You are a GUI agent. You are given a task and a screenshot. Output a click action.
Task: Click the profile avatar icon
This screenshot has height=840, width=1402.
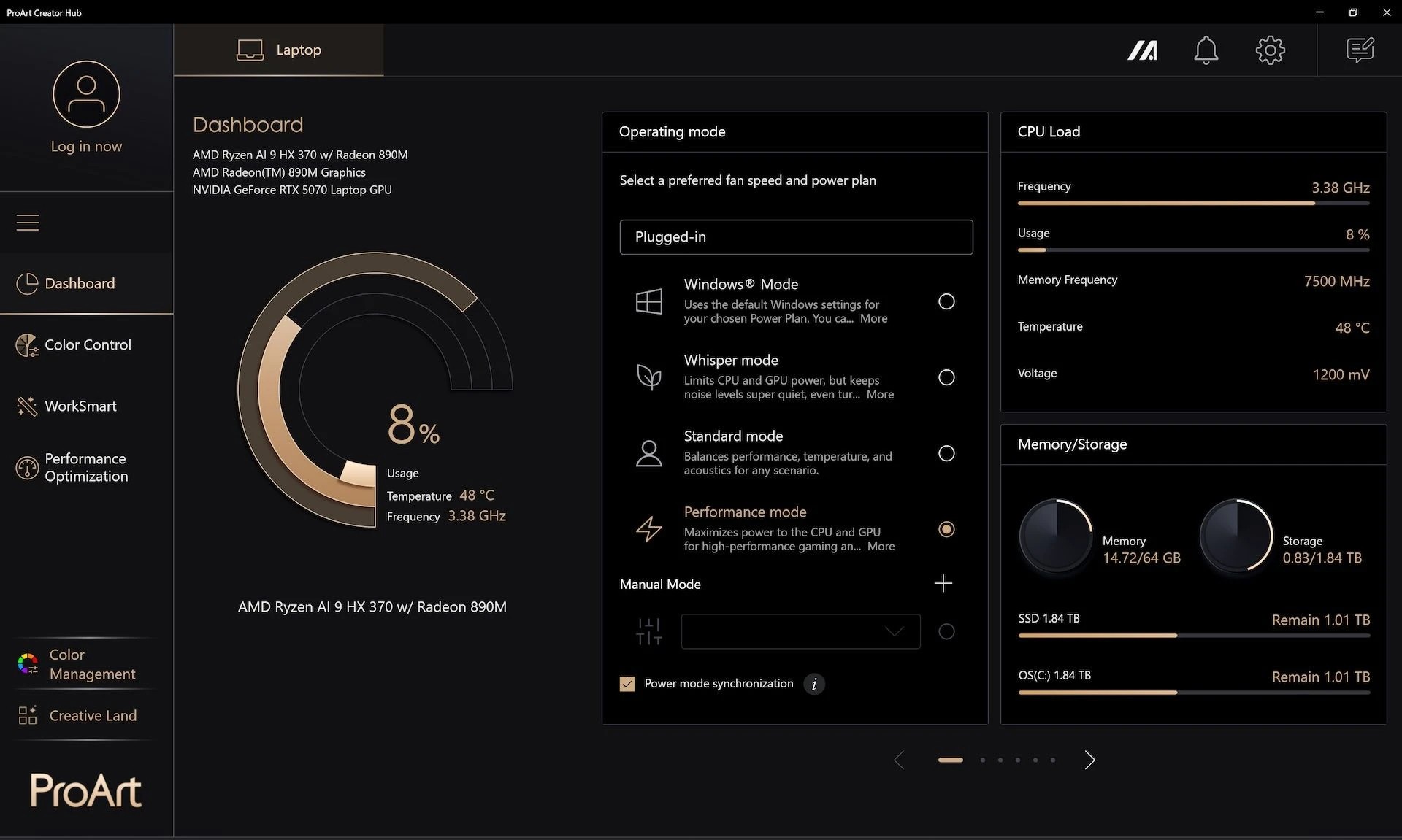(x=86, y=94)
